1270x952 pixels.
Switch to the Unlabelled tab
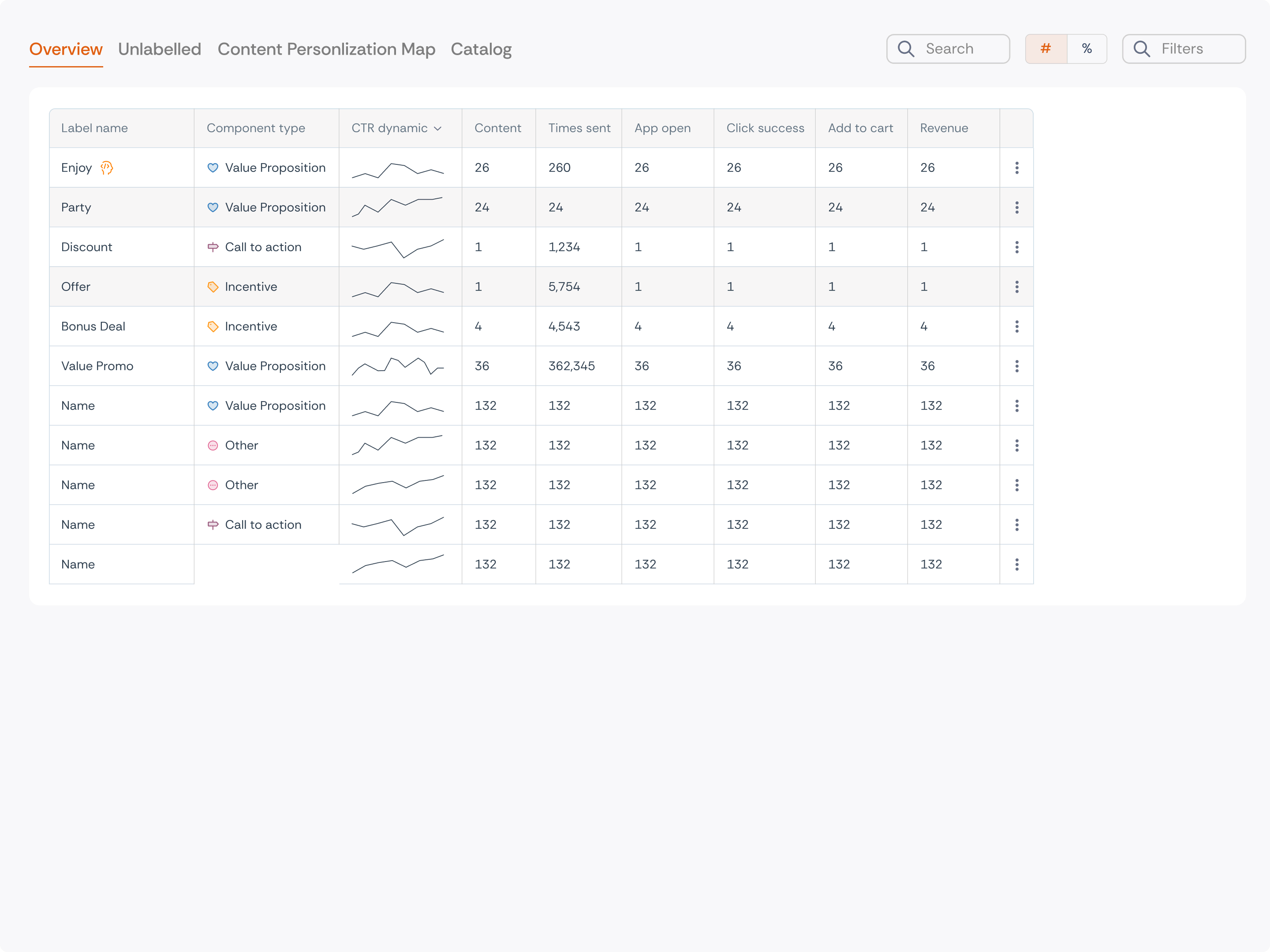[x=160, y=49]
